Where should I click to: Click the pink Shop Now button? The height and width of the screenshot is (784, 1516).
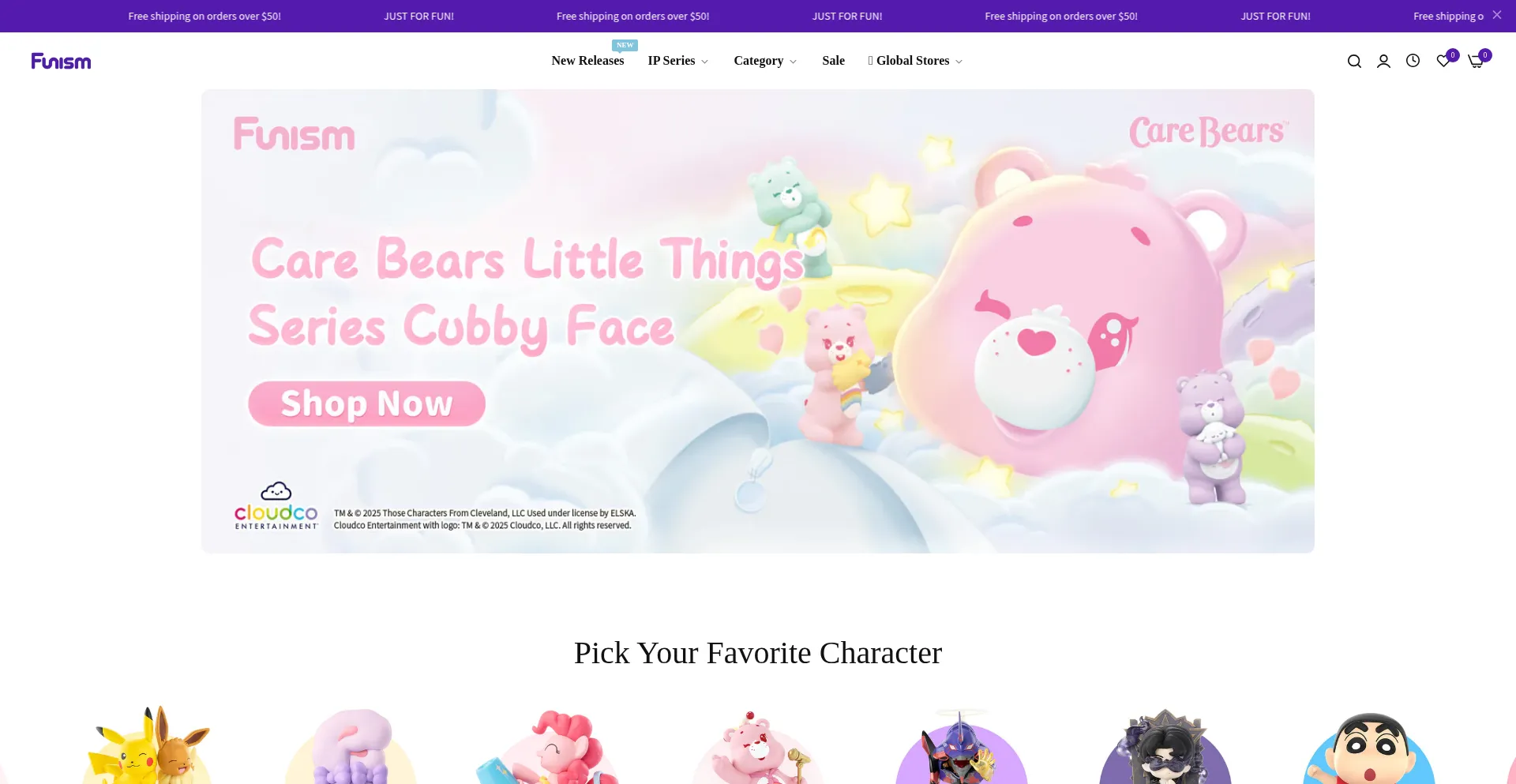point(366,404)
